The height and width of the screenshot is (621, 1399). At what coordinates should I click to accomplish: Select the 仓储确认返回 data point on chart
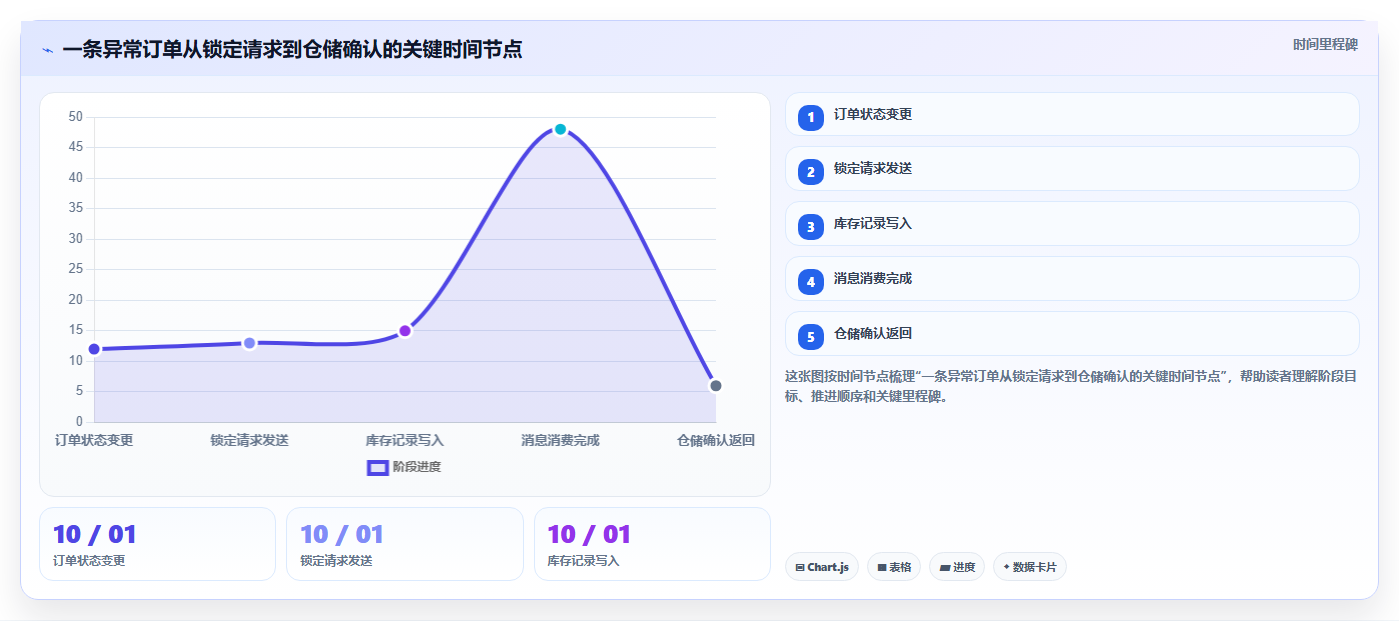pos(715,386)
